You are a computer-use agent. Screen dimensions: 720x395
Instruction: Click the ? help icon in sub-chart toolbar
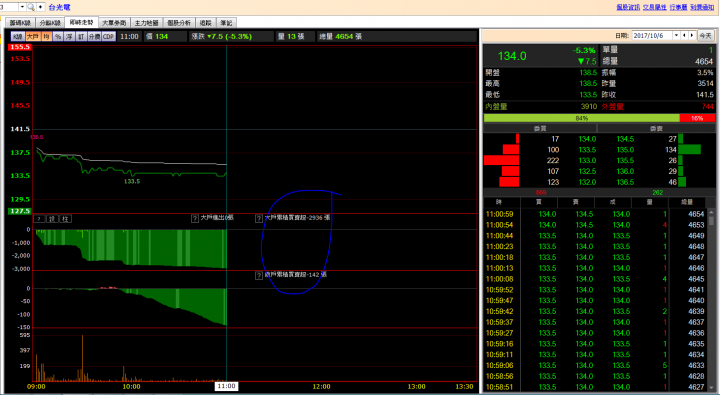click(39, 219)
